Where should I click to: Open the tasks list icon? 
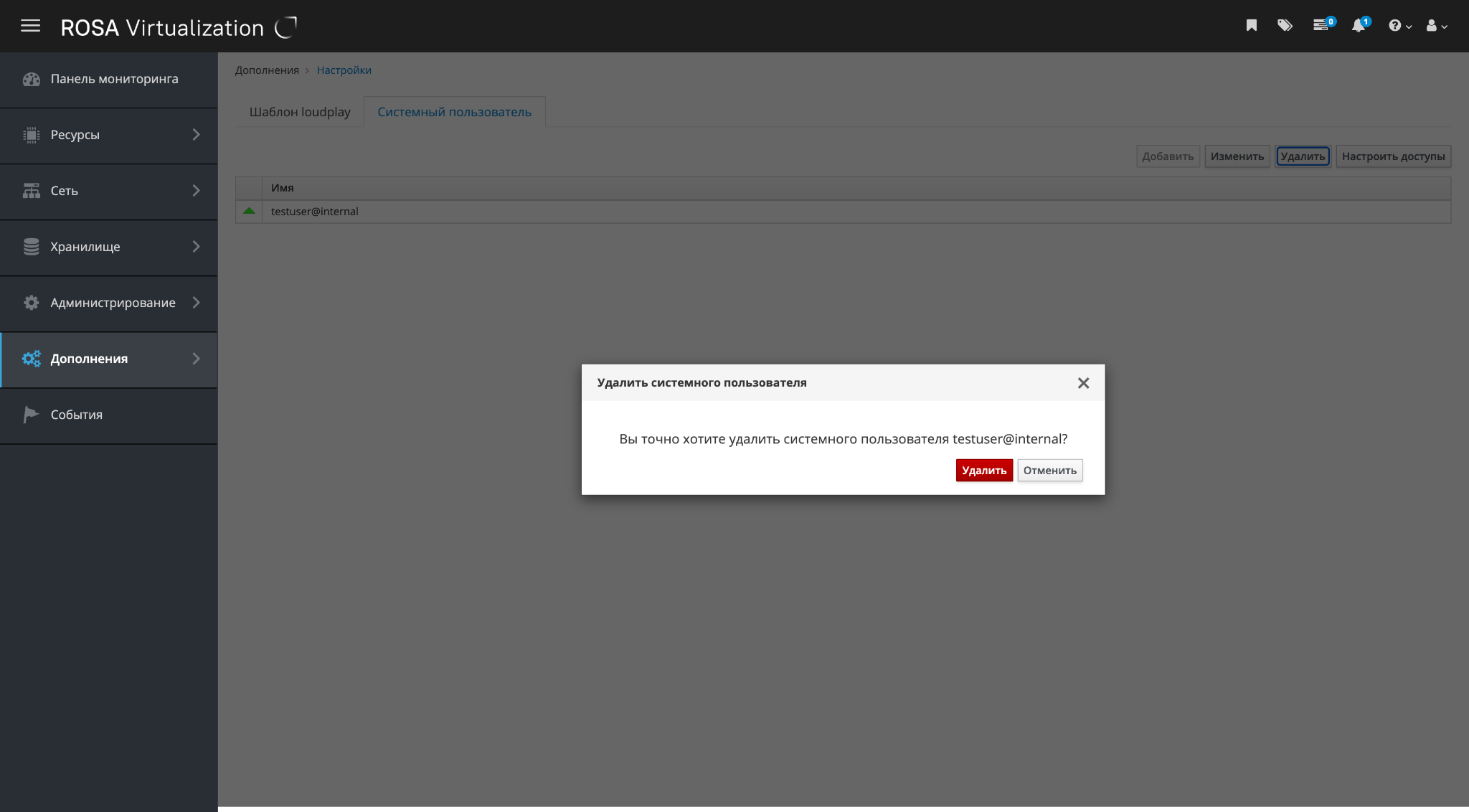pos(1321,26)
